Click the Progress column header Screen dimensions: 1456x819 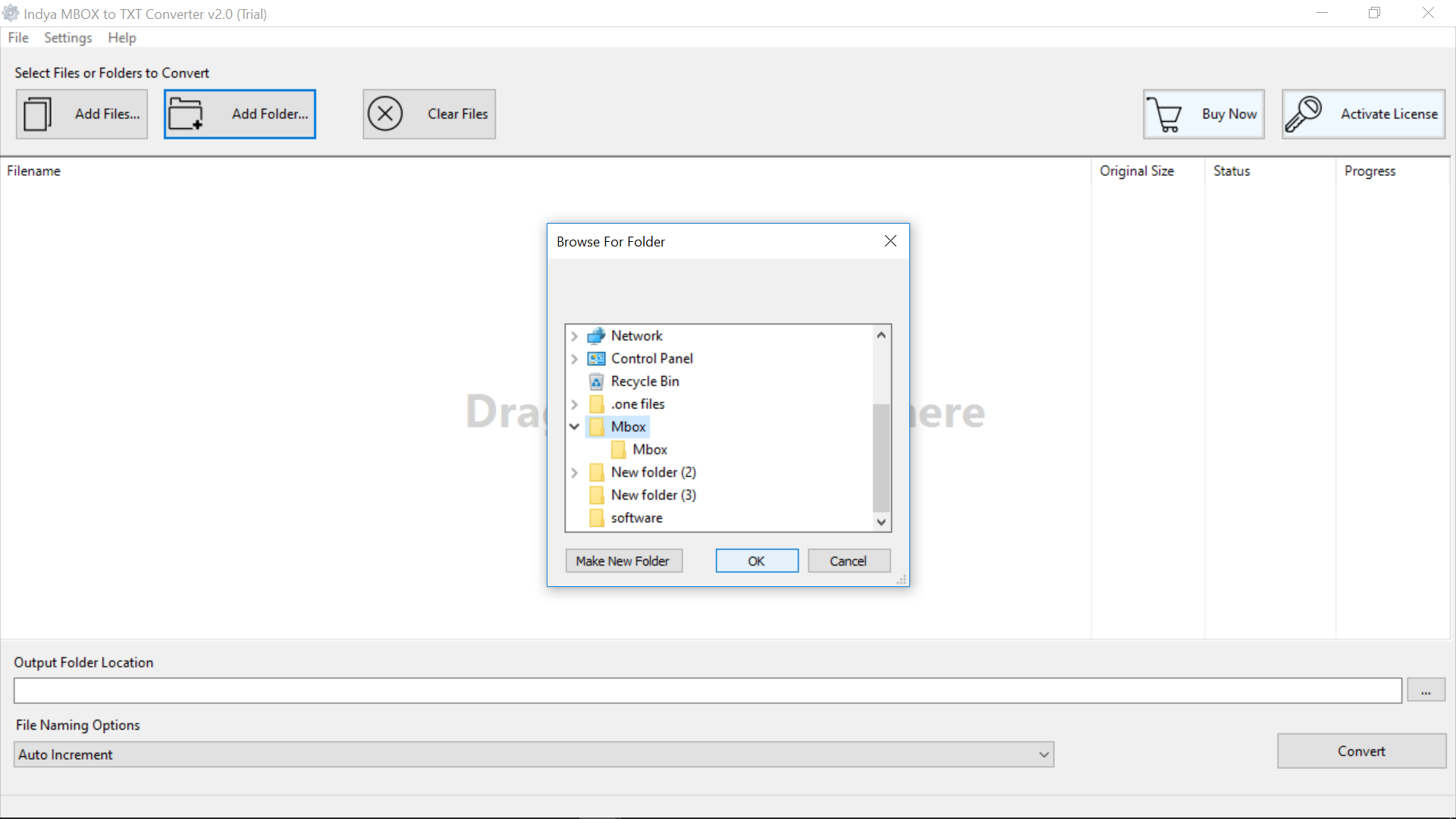tap(1370, 171)
